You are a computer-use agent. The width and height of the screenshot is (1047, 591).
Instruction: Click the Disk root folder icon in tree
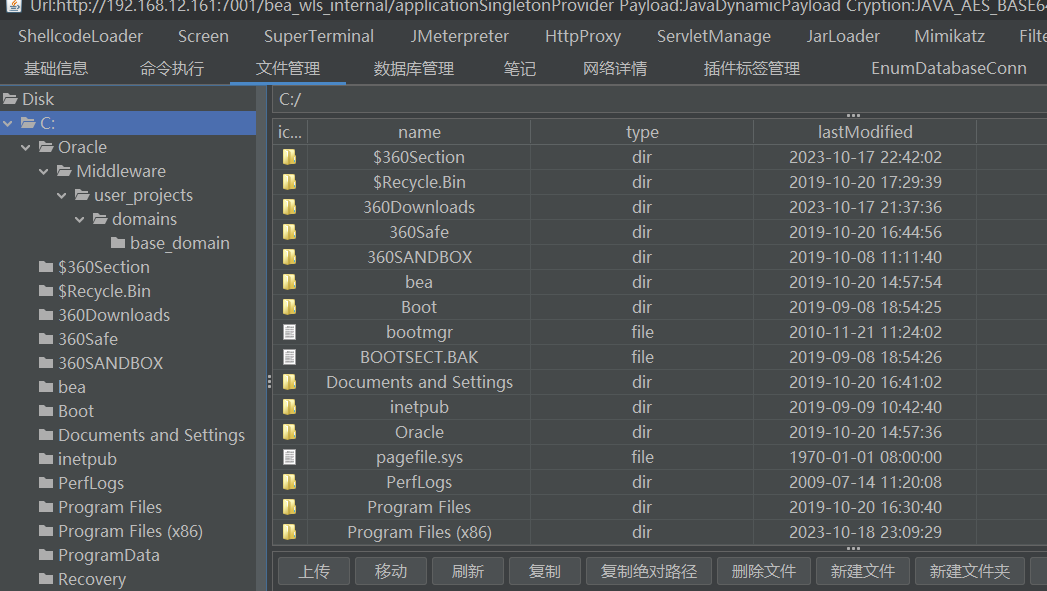coord(11,99)
